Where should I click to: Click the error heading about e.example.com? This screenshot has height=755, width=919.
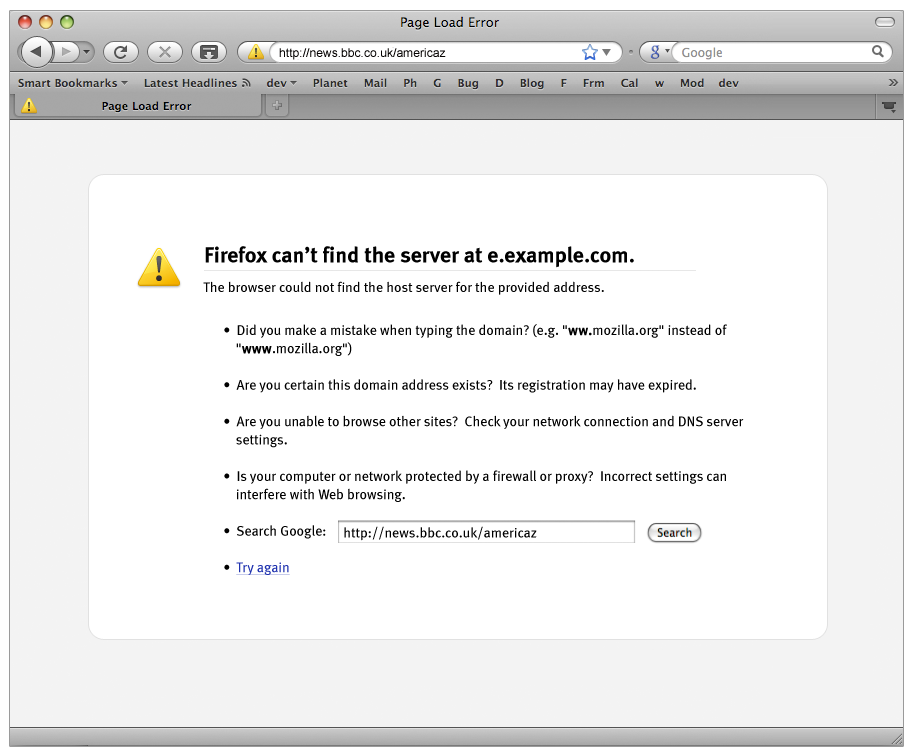click(x=419, y=256)
